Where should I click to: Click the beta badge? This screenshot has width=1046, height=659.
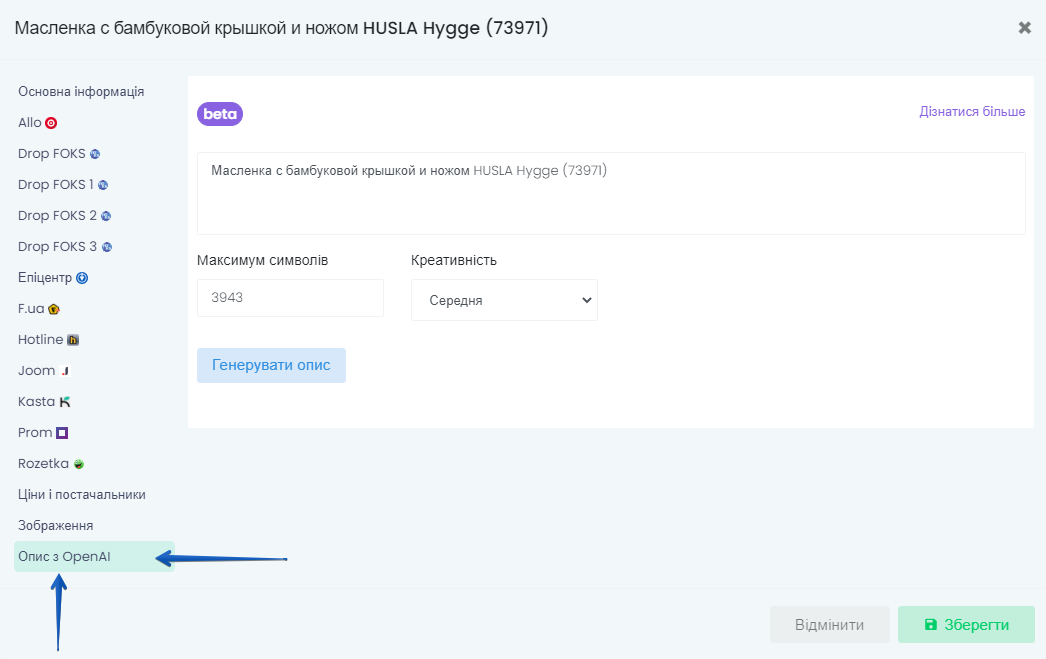tap(219, 114)
